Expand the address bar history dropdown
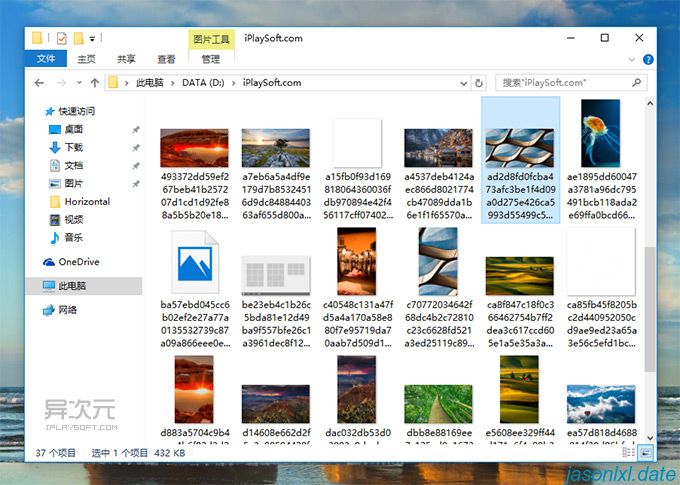This screenshot has width=680, height=485. click(464, 83)
